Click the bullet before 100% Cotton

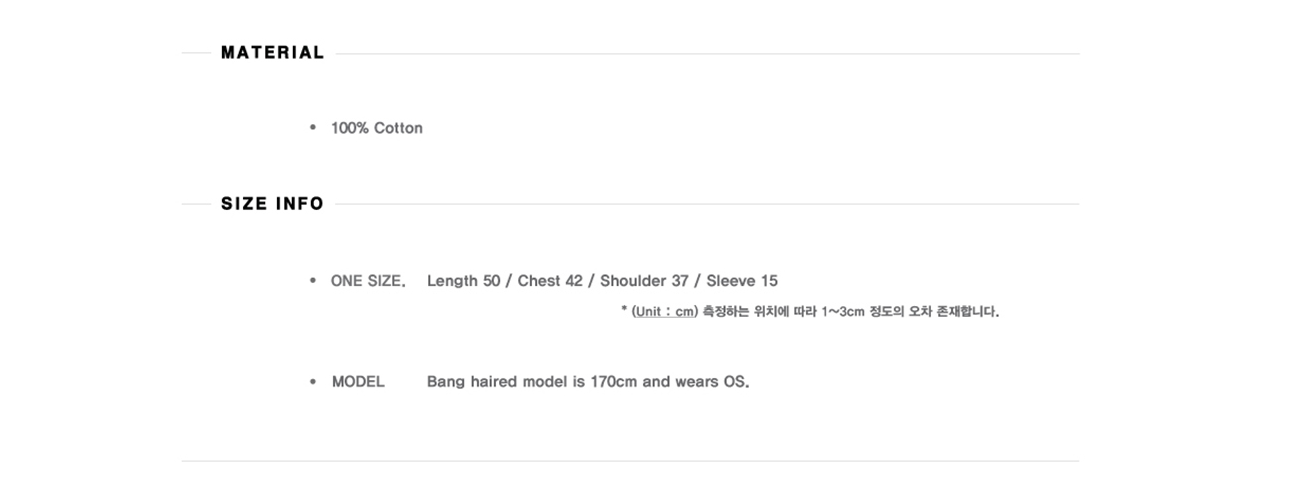click(x=313, y=128)
